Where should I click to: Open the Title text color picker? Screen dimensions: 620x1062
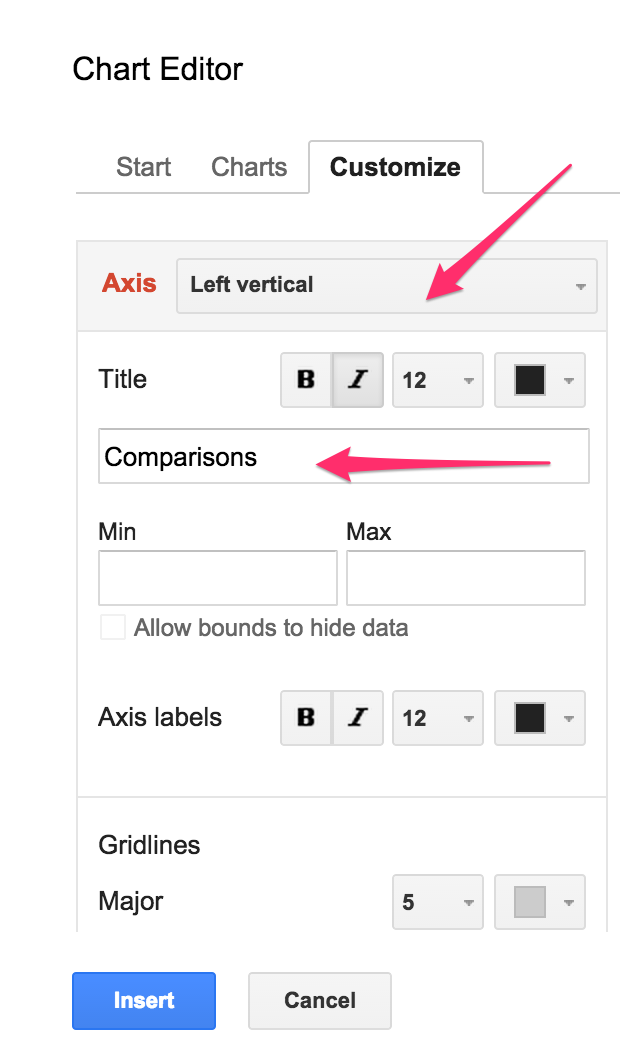coord(540,380)
